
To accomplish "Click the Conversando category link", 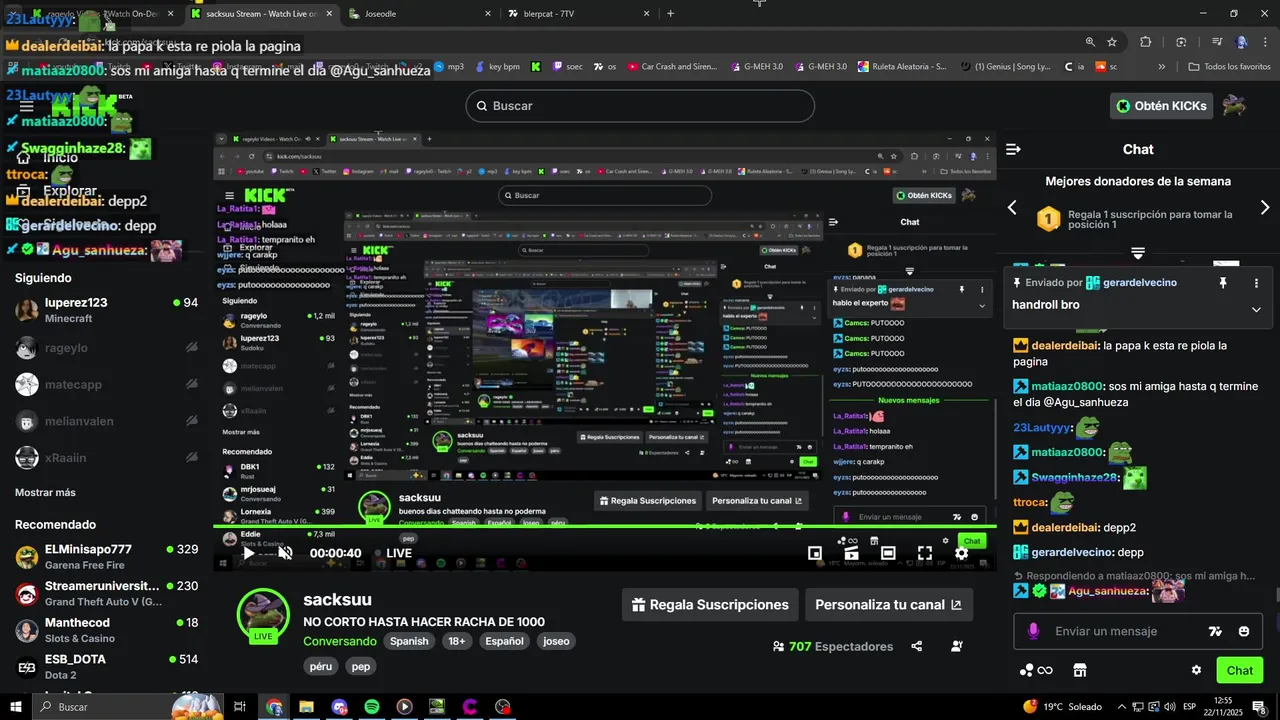I will point(340,641).
